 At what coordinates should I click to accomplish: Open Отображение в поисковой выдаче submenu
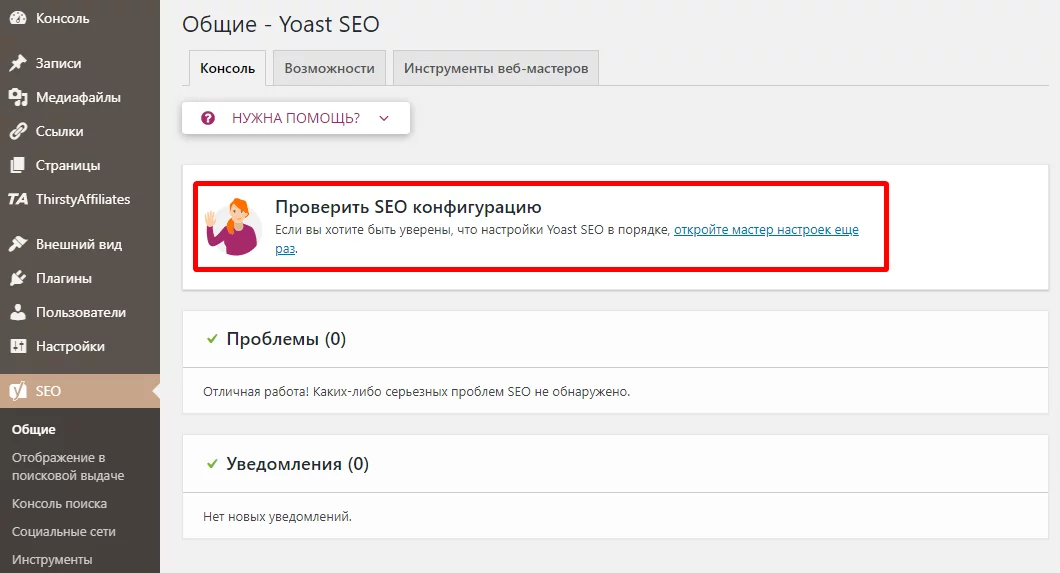click(x=68, y=466)
